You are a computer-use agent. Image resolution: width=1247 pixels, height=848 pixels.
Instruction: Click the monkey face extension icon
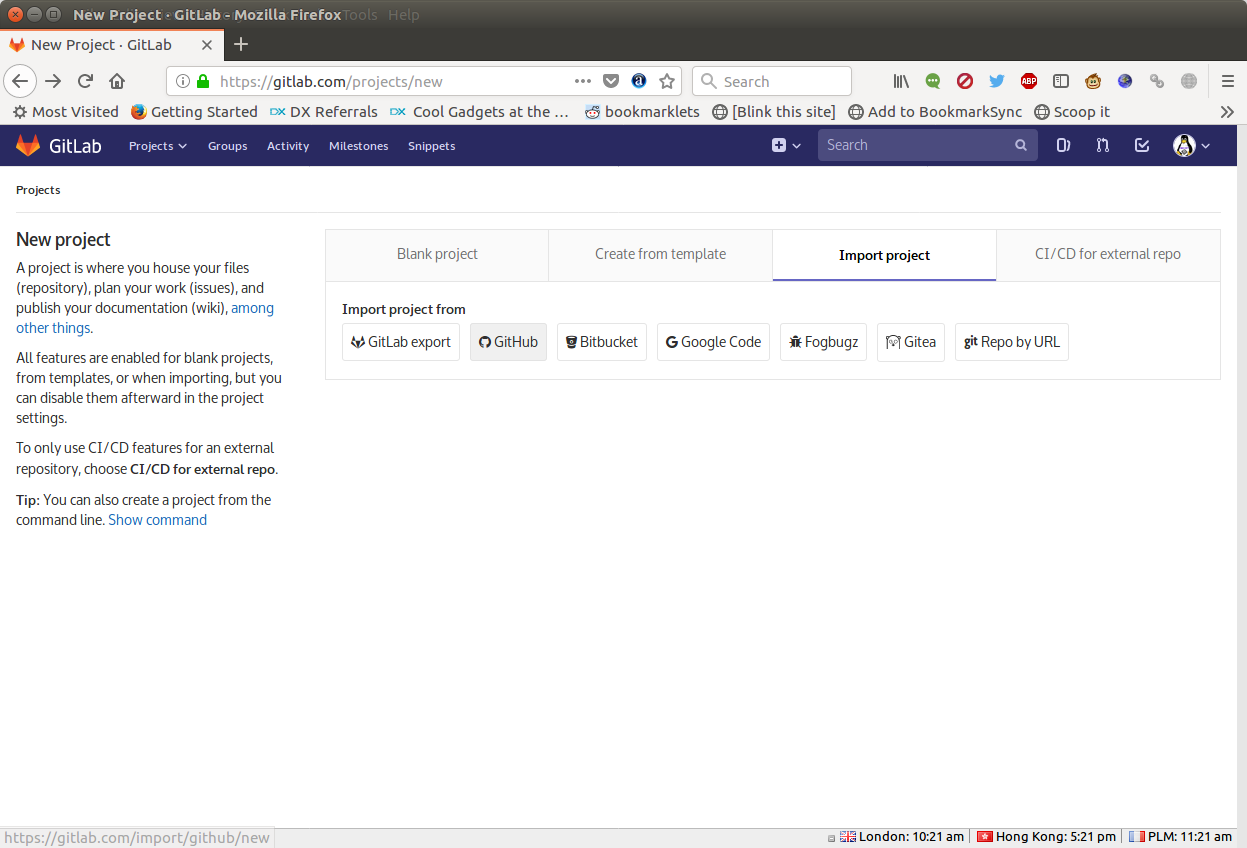click(x=1093, y=81)
